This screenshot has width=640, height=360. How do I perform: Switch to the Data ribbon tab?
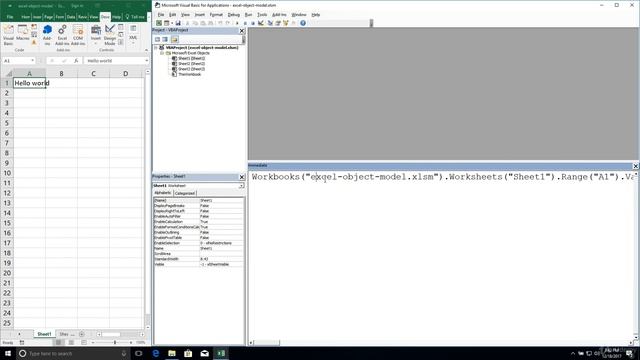click(71, 17)
